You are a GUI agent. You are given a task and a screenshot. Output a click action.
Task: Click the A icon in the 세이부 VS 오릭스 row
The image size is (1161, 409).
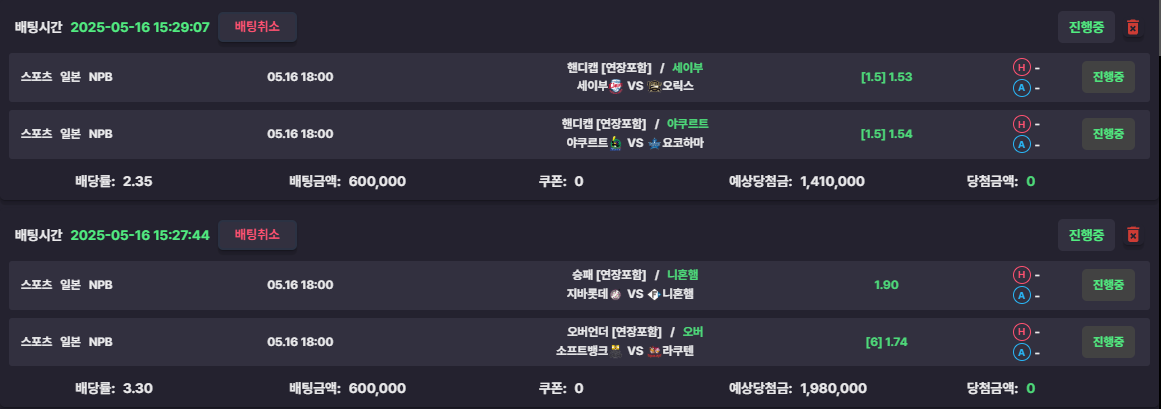pyautogui.click(x=1022, y=88)
